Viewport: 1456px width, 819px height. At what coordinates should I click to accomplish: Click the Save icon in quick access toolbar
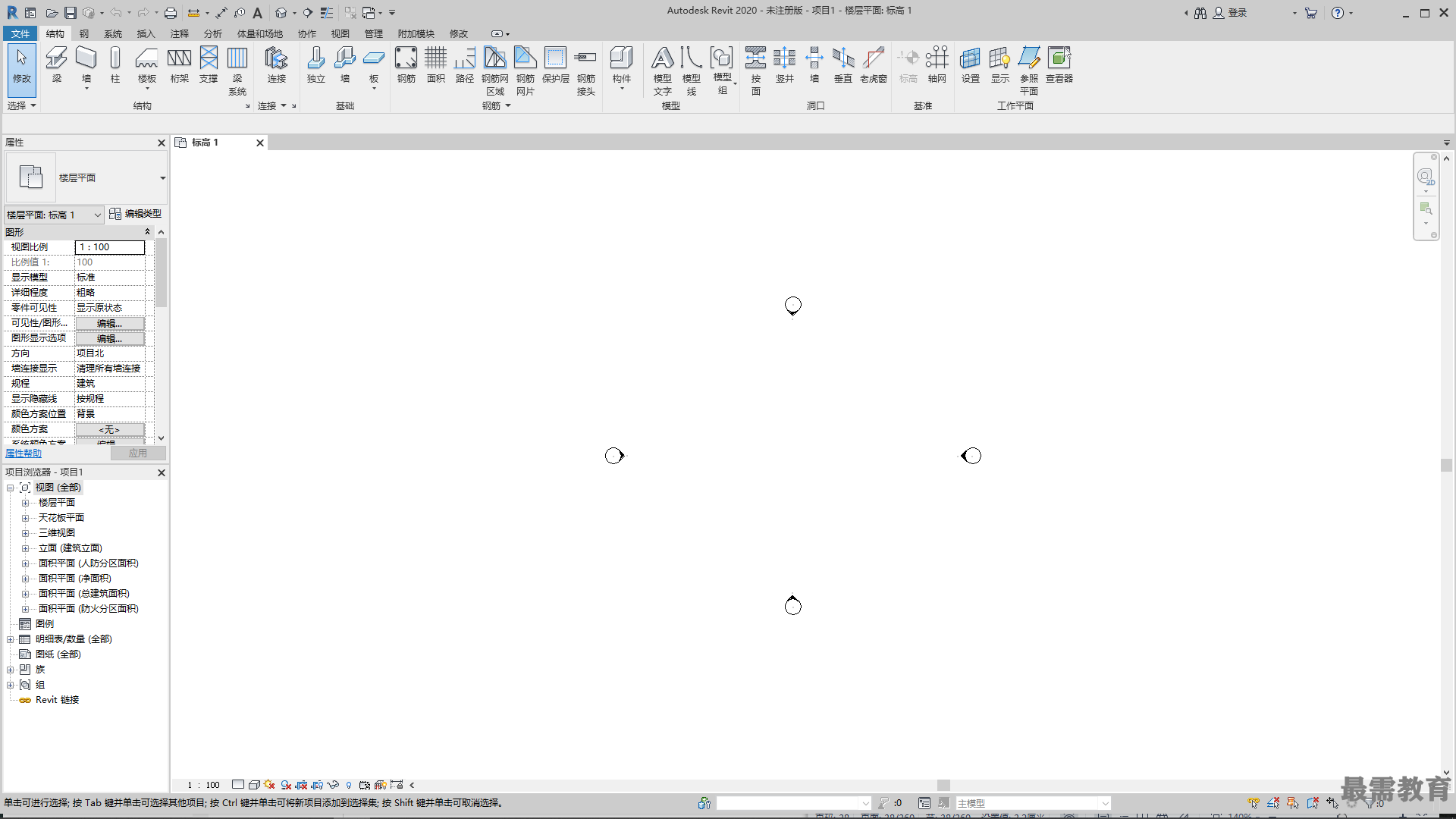click(70, 13)
